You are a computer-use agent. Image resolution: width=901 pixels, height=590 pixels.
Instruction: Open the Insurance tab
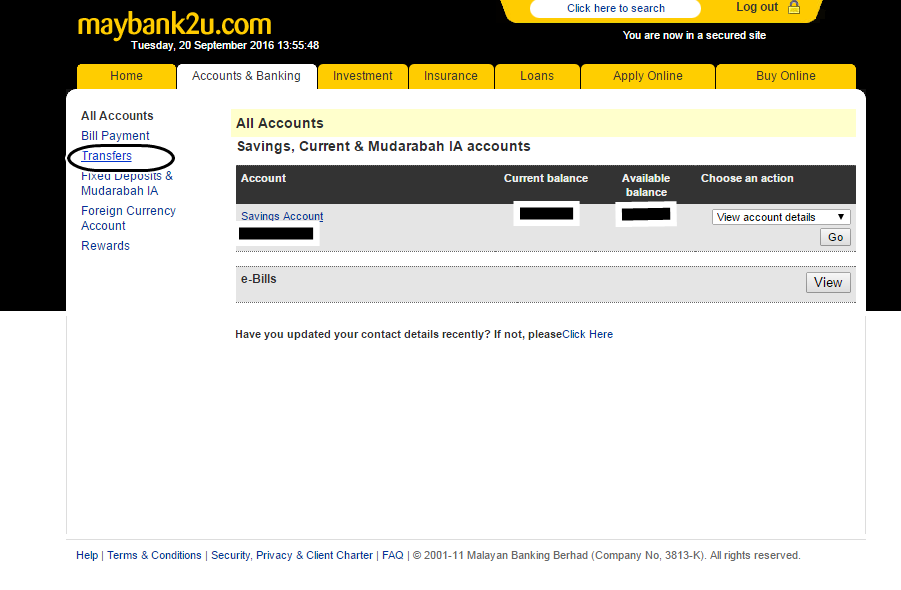[451, 76]
